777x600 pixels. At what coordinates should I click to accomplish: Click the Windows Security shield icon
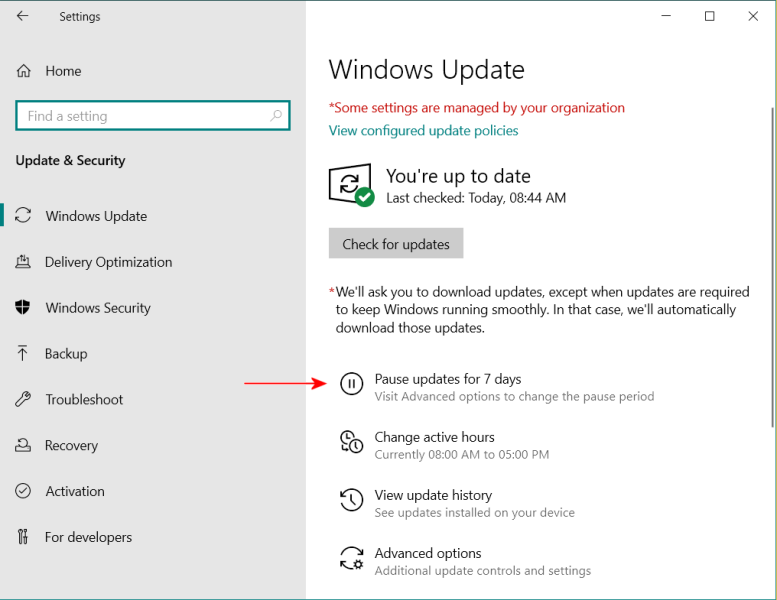[x=23, y=308]
